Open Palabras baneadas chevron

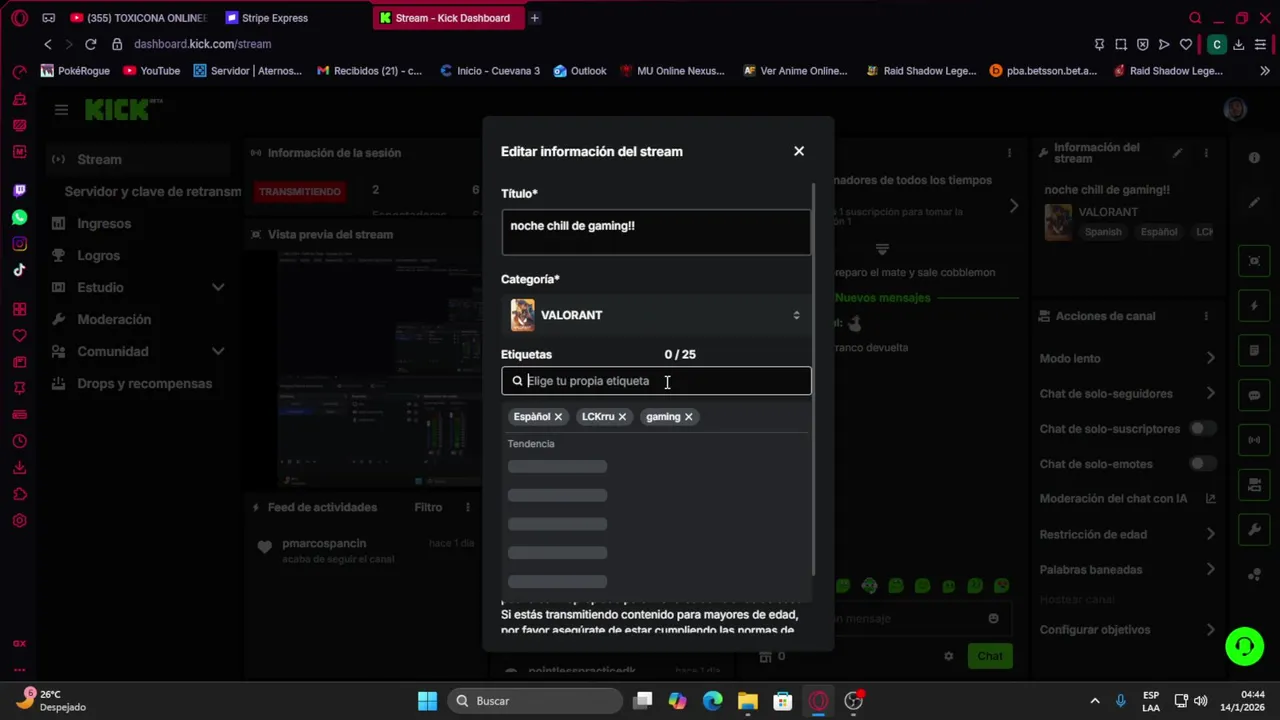click(x=1210, y=569)
